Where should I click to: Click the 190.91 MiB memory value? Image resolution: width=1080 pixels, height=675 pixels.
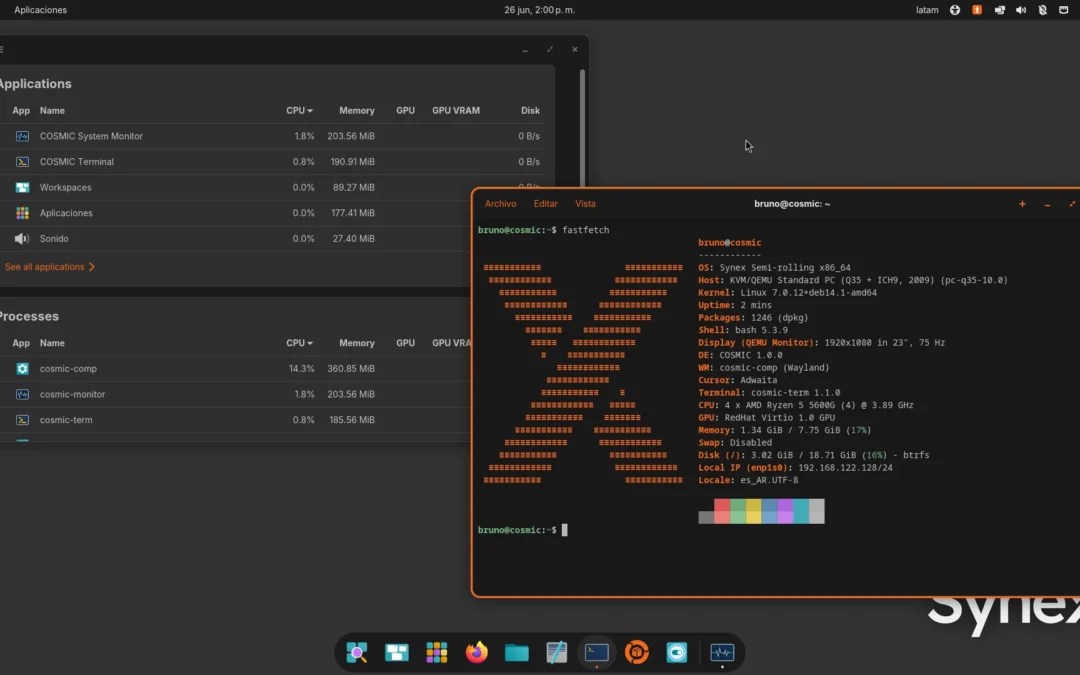click(353, 162)
